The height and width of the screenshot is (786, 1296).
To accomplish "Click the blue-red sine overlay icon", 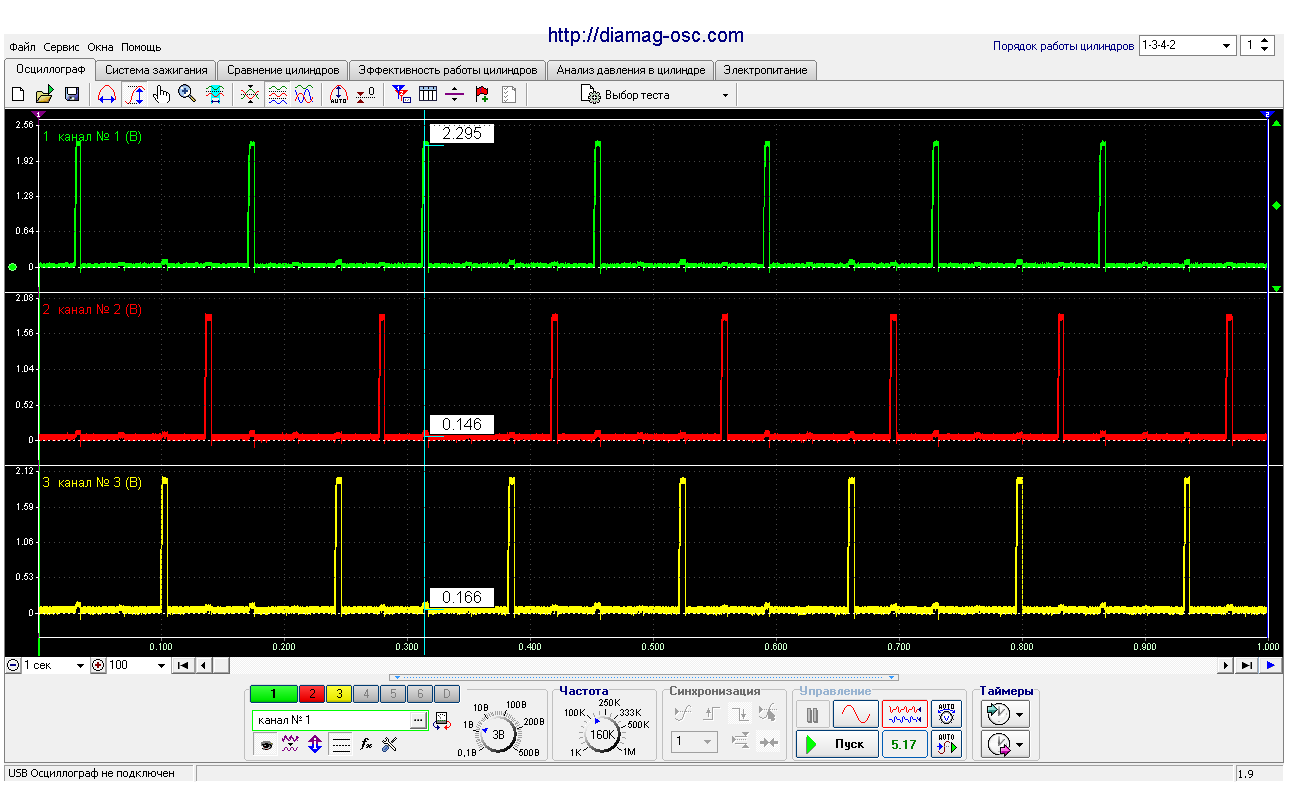I will coord(304,94).
